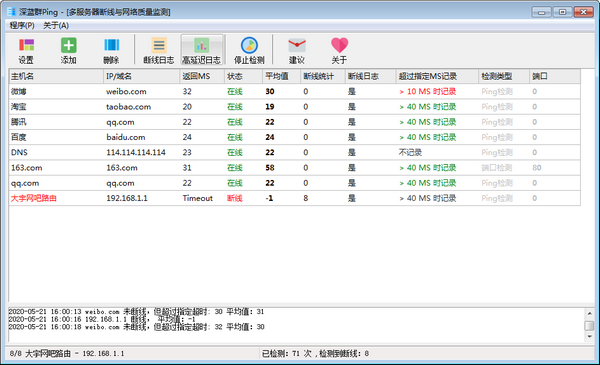Maximize the 深蓝群Ping window
Viewport: 600px width, 365px height.
pyautogui.click(x=562, y=12)
